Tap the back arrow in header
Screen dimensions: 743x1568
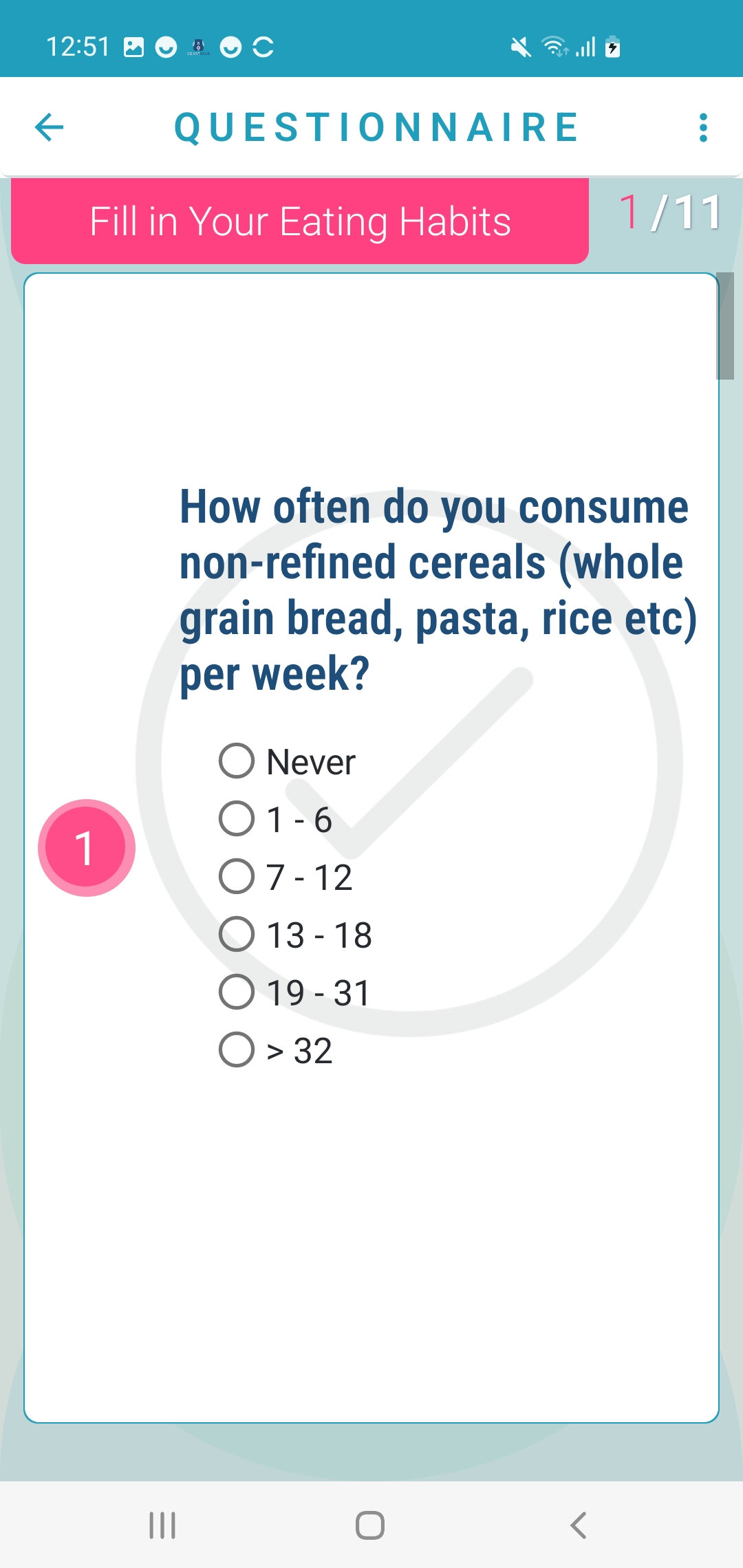(x=49, y=127)
